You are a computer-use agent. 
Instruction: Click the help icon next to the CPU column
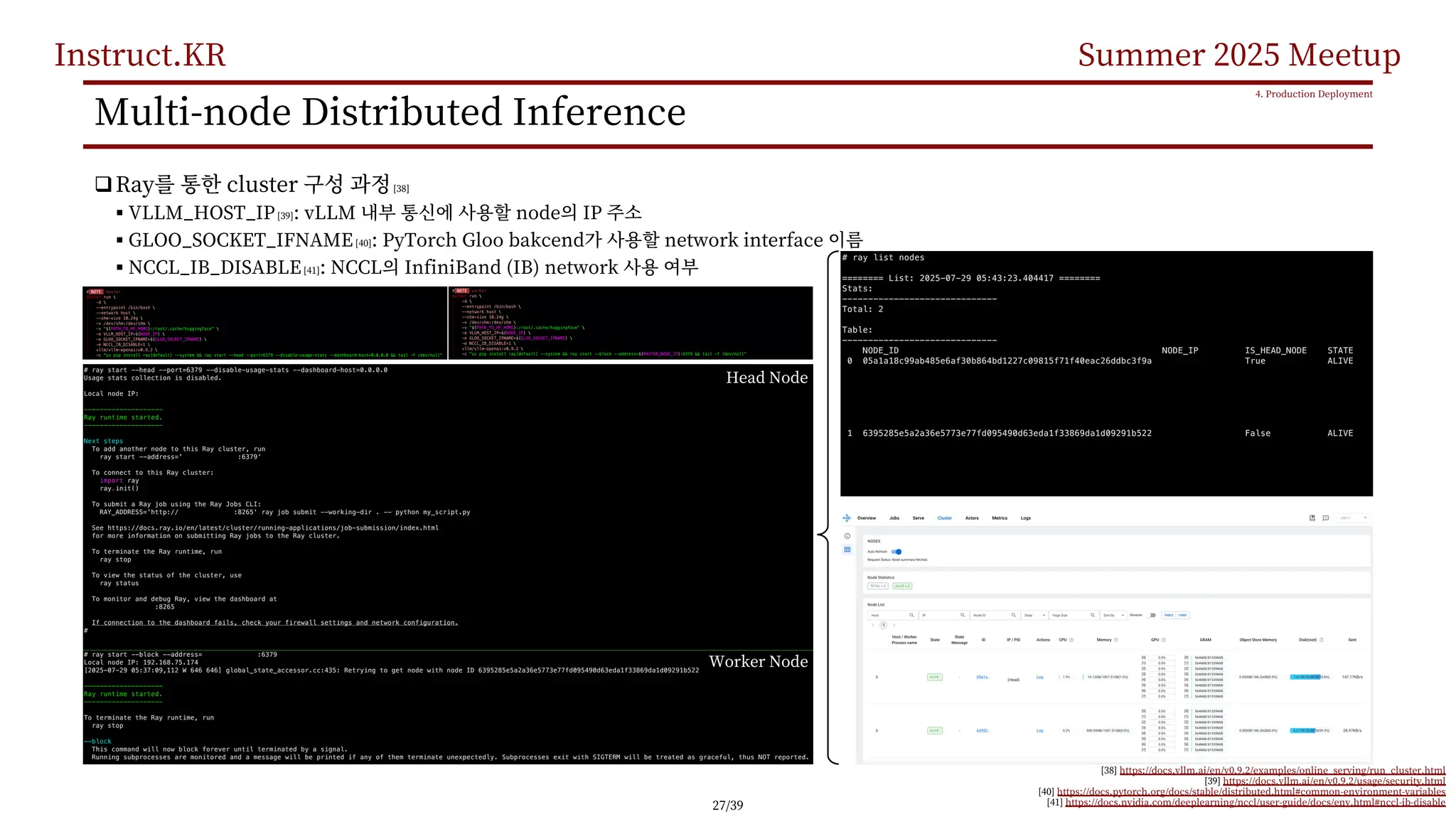pyautogui.click(x=1071, y=640)
